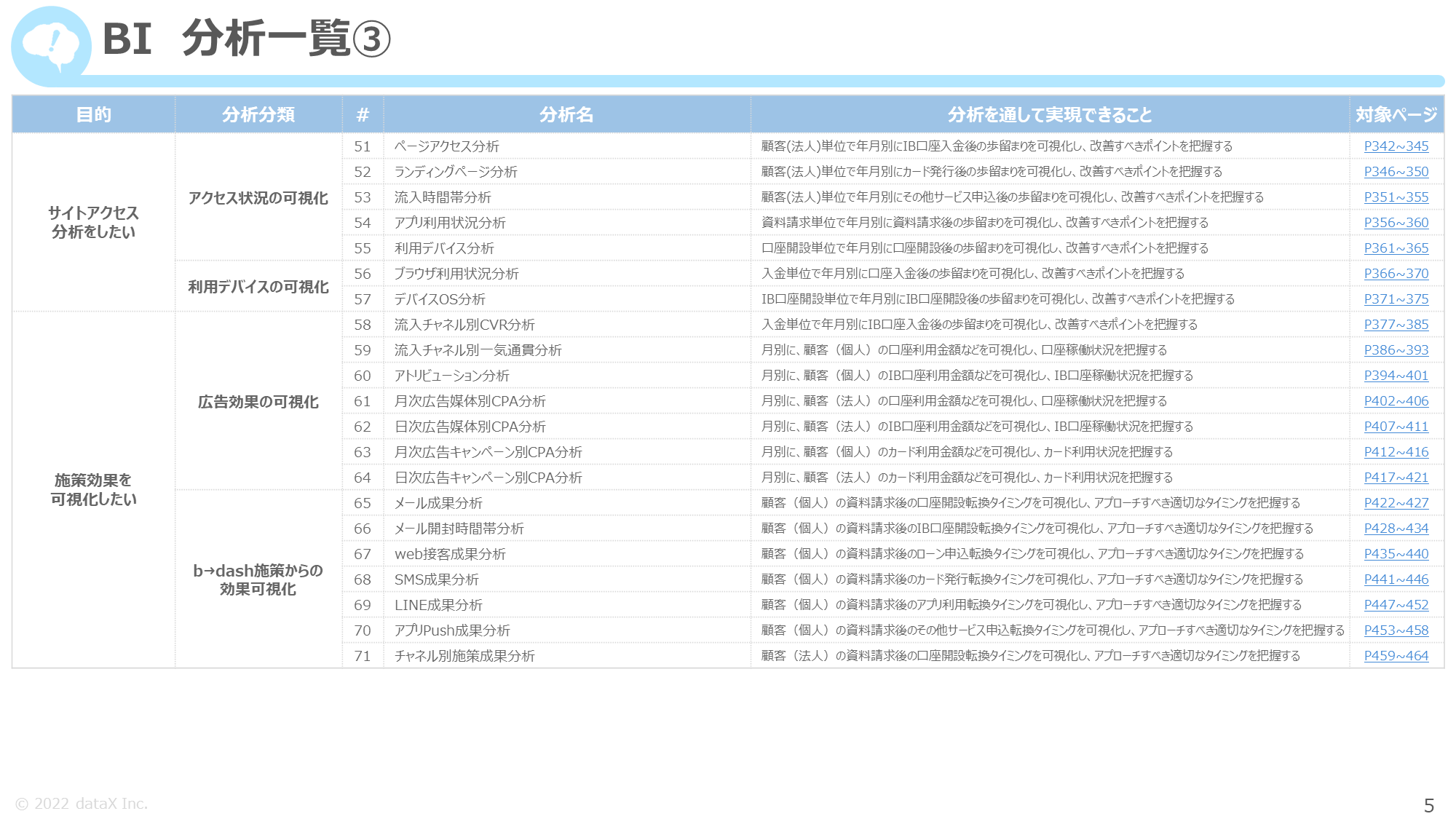
Task: Open page link P394~401
Action: pyautogui.click(x=1396, y=376)
